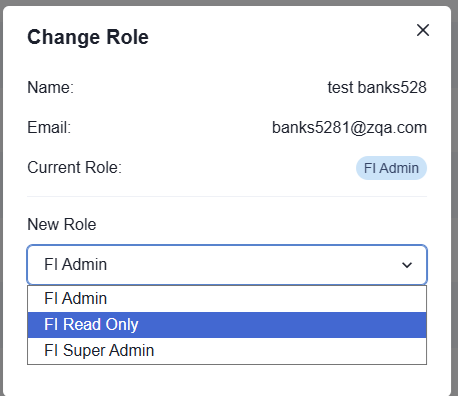Open the New Role select box showing FI Admin

tap(227, 265)
